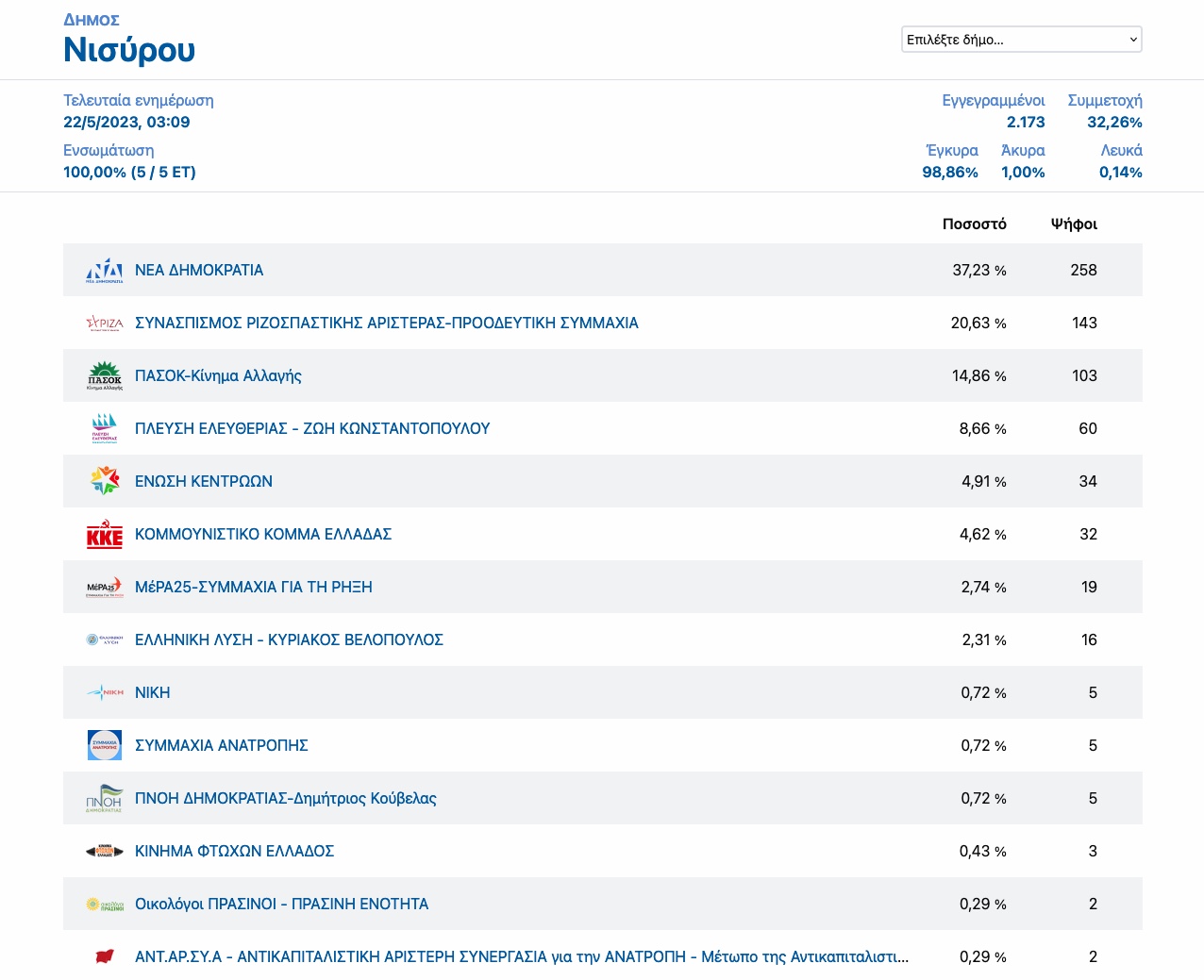This screenshot has height=980, width=1204.
Task: Click the Ποσοστό column header
Action: [975, 224]
